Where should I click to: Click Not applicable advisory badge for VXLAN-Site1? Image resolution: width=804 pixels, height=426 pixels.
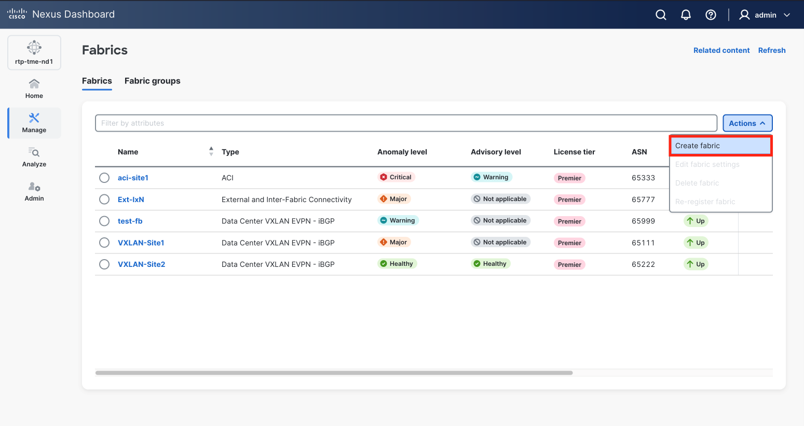(x=500, y=242)
